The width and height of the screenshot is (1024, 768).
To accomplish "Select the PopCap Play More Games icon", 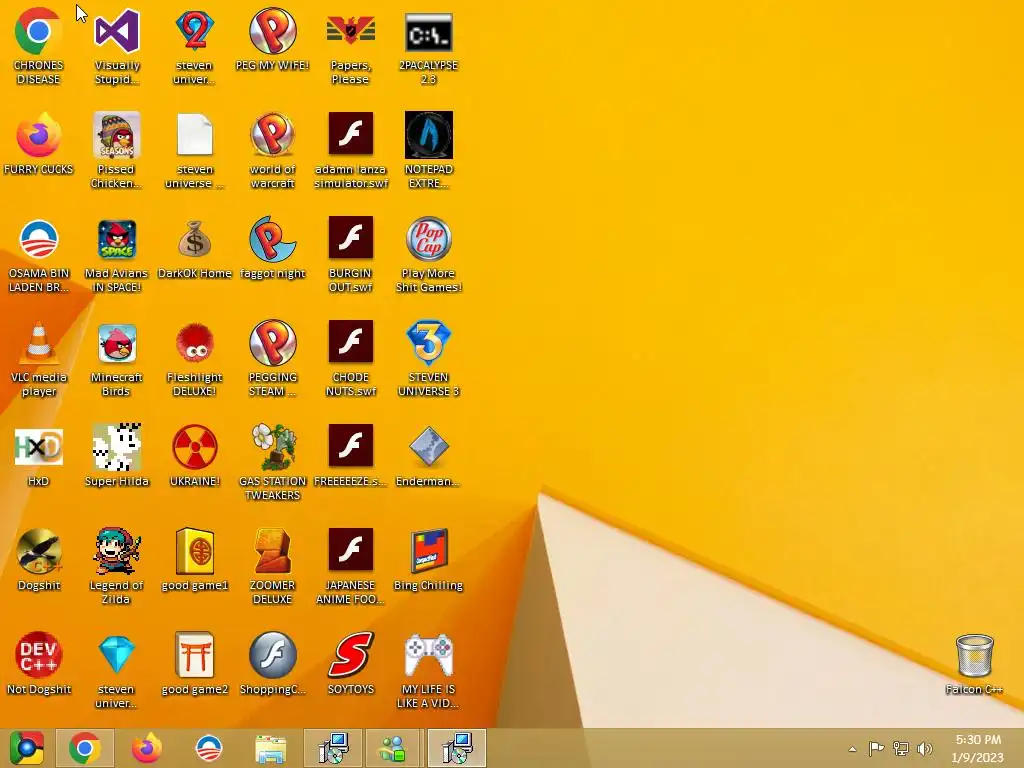I will [428, 255].
